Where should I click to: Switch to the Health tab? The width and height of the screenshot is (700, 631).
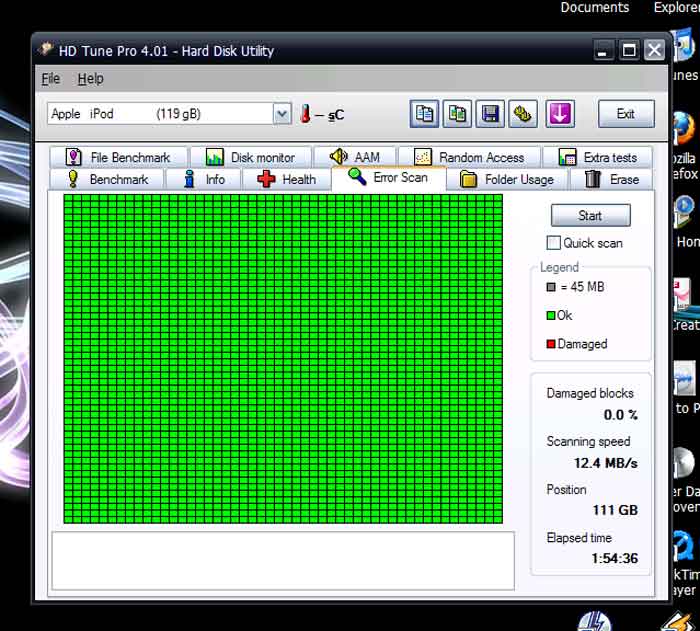click(286, 180)
